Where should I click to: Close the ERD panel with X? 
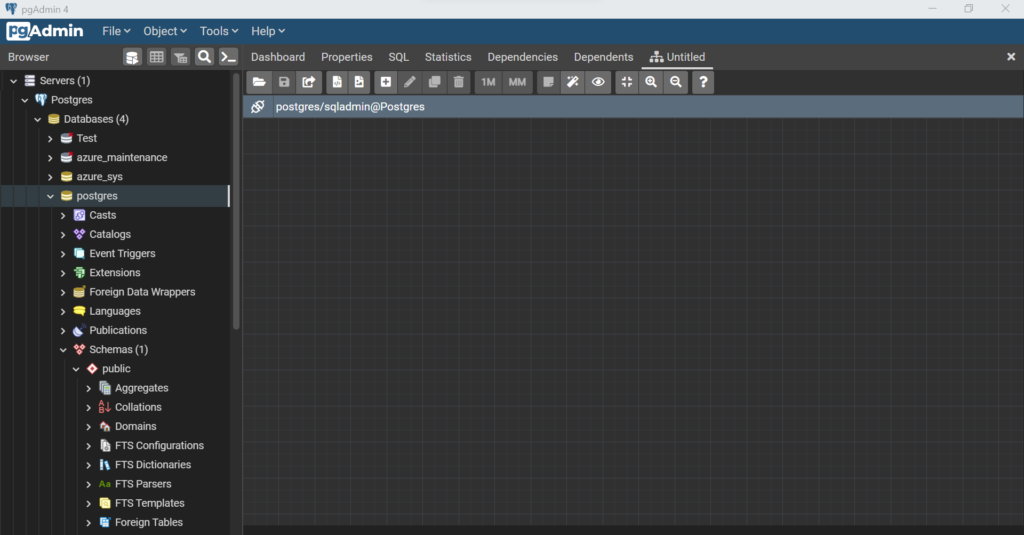[1011, 57]
